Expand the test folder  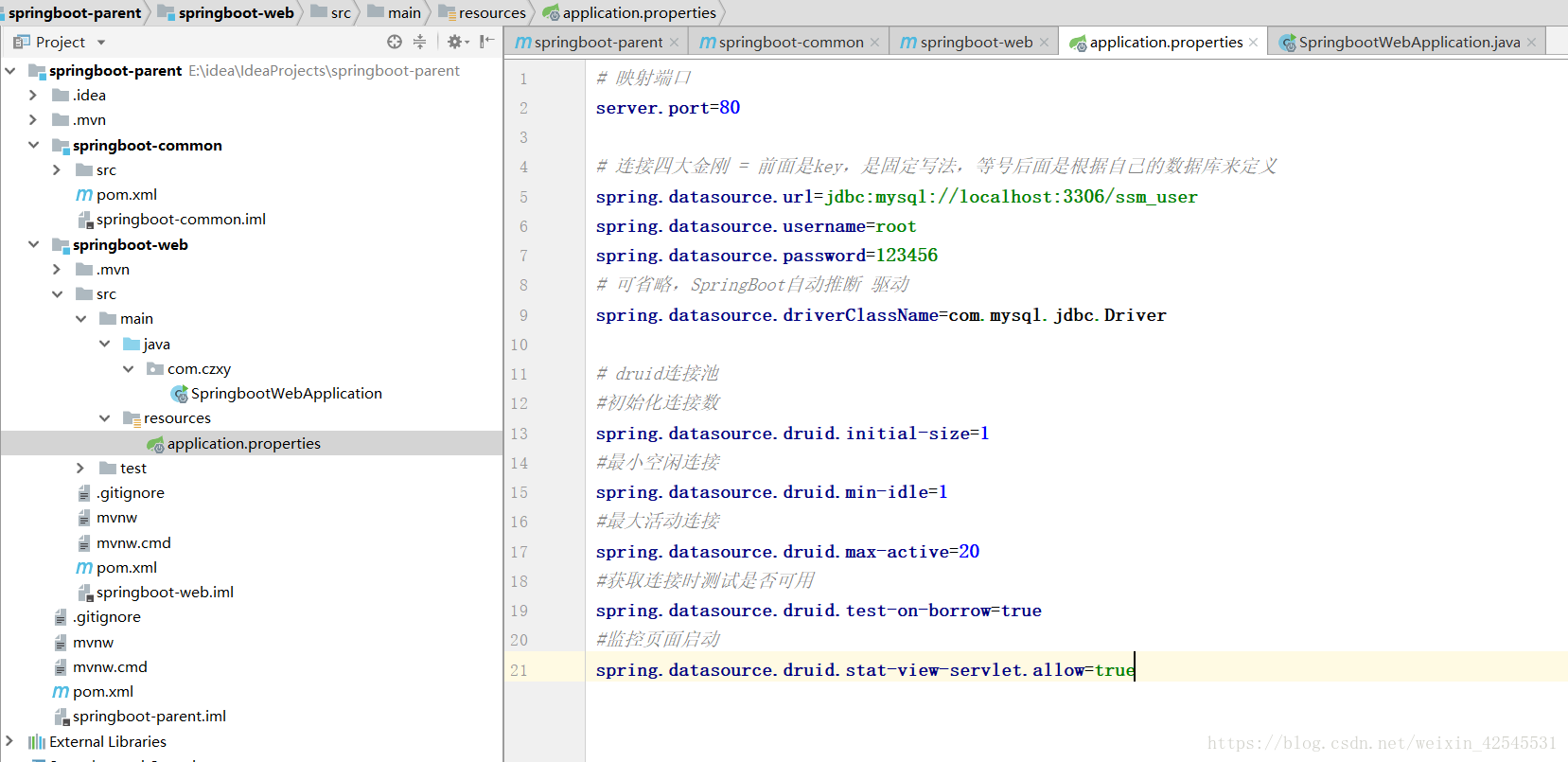point(80,468)
